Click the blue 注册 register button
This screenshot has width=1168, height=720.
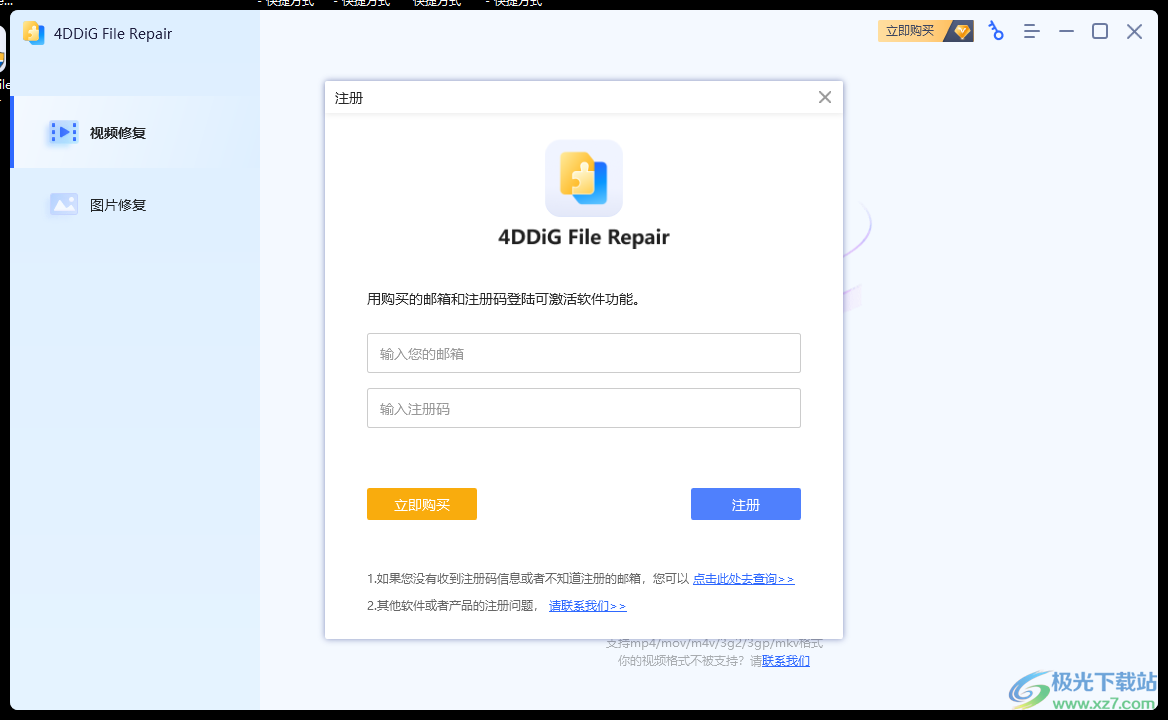(746, 504)
